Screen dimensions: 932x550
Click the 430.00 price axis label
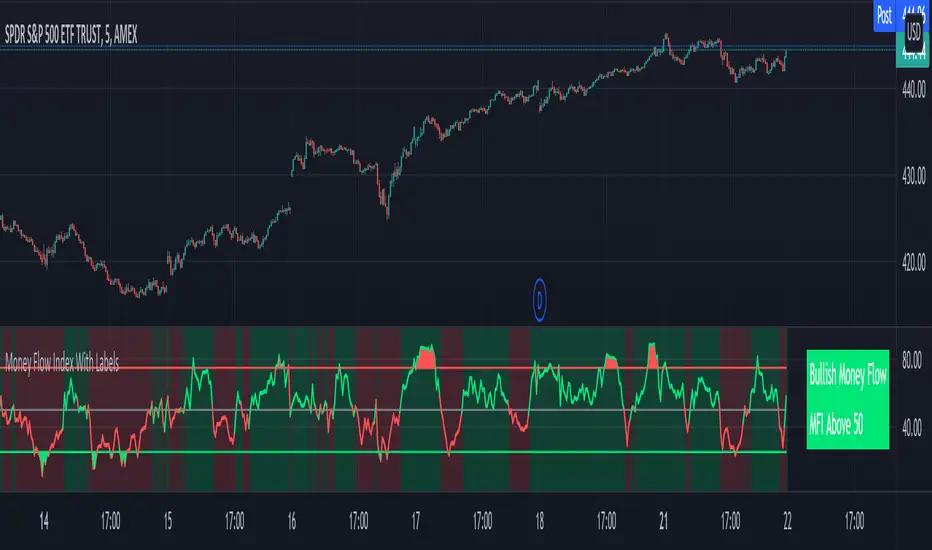pyautogui.click(x=914, y=175)
